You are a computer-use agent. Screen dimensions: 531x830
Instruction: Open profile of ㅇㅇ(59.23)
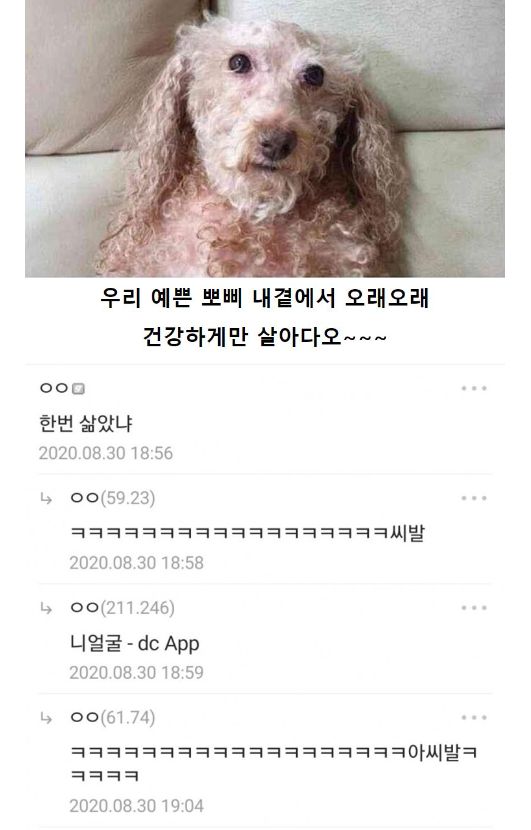(x=113, y=498)
